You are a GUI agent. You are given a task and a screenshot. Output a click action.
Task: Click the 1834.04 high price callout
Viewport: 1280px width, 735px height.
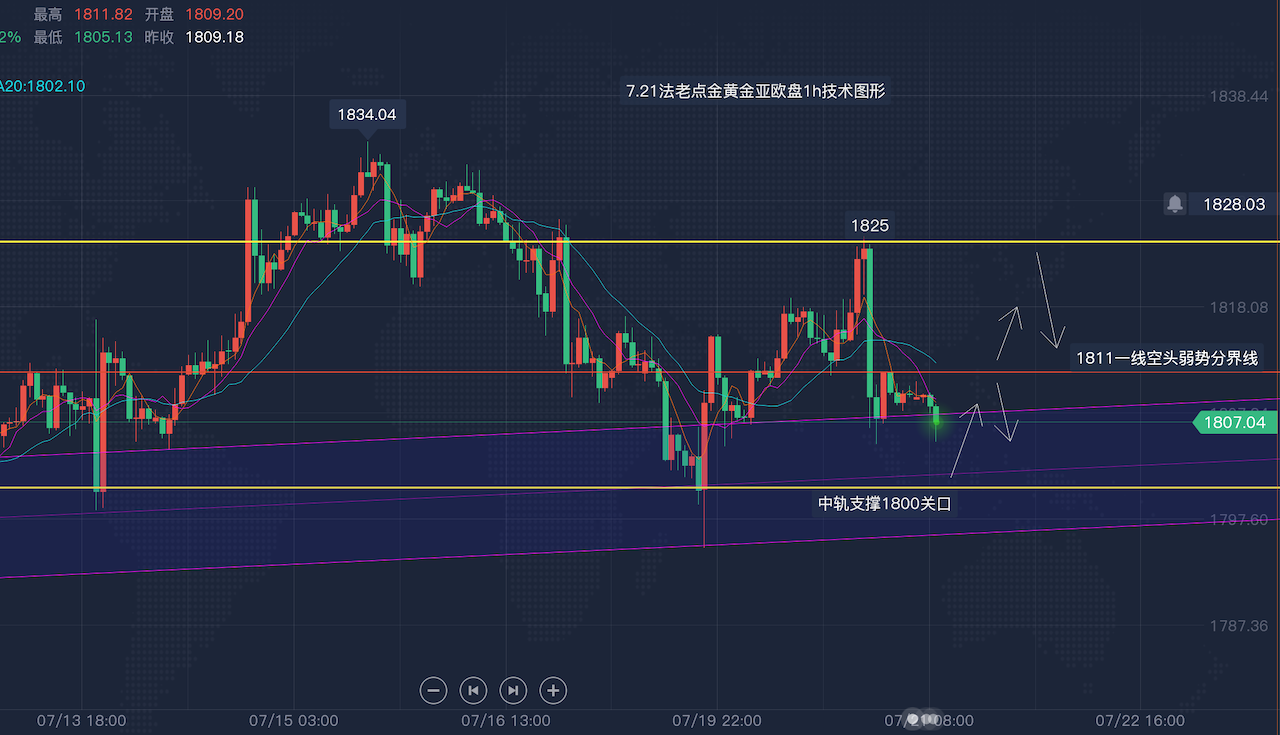pos(366,115)
